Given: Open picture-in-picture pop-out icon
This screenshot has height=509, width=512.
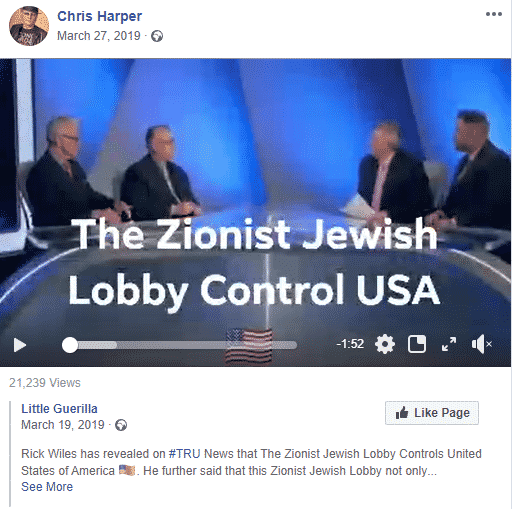Looking at the screenshot, I should point(417,344).
